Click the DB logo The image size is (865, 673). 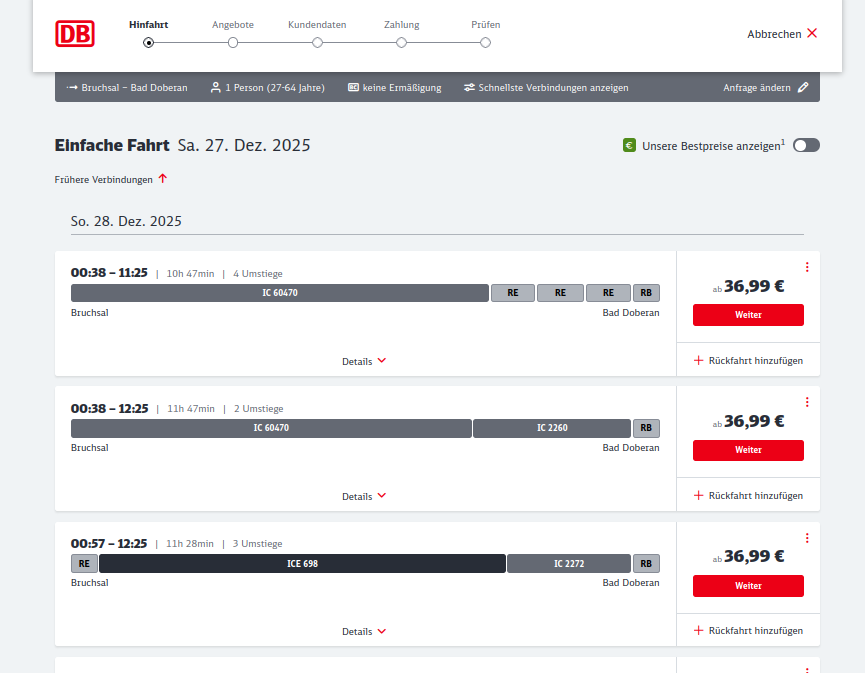(x=75, y=33)
